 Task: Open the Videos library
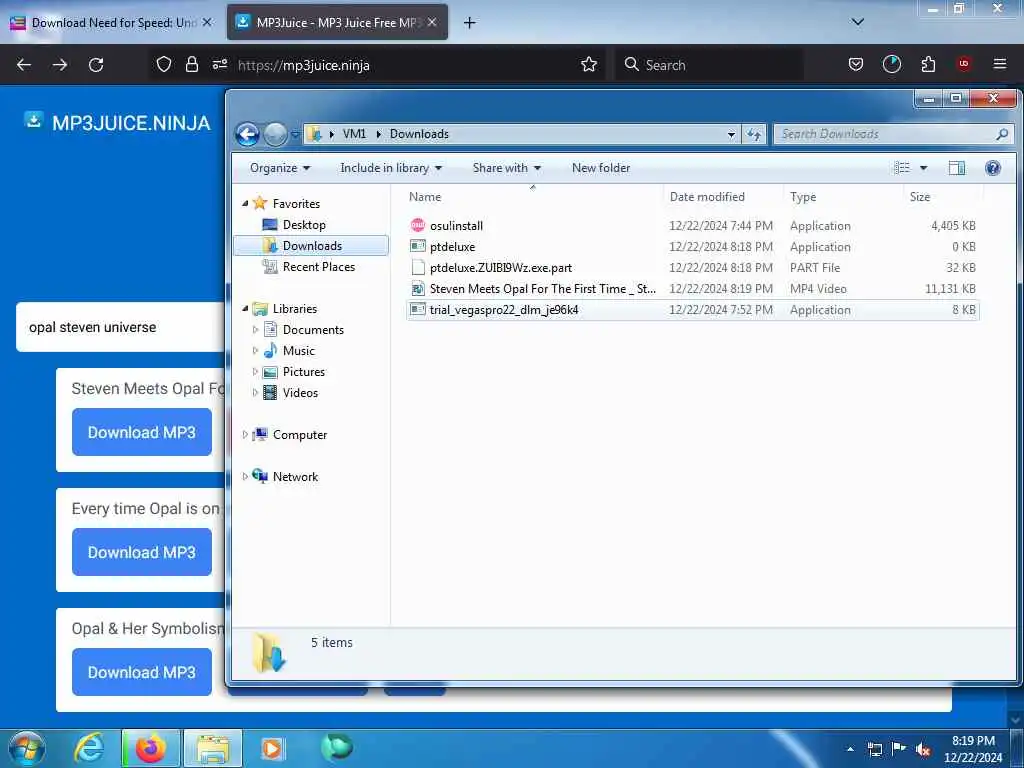tap(300, 392)
